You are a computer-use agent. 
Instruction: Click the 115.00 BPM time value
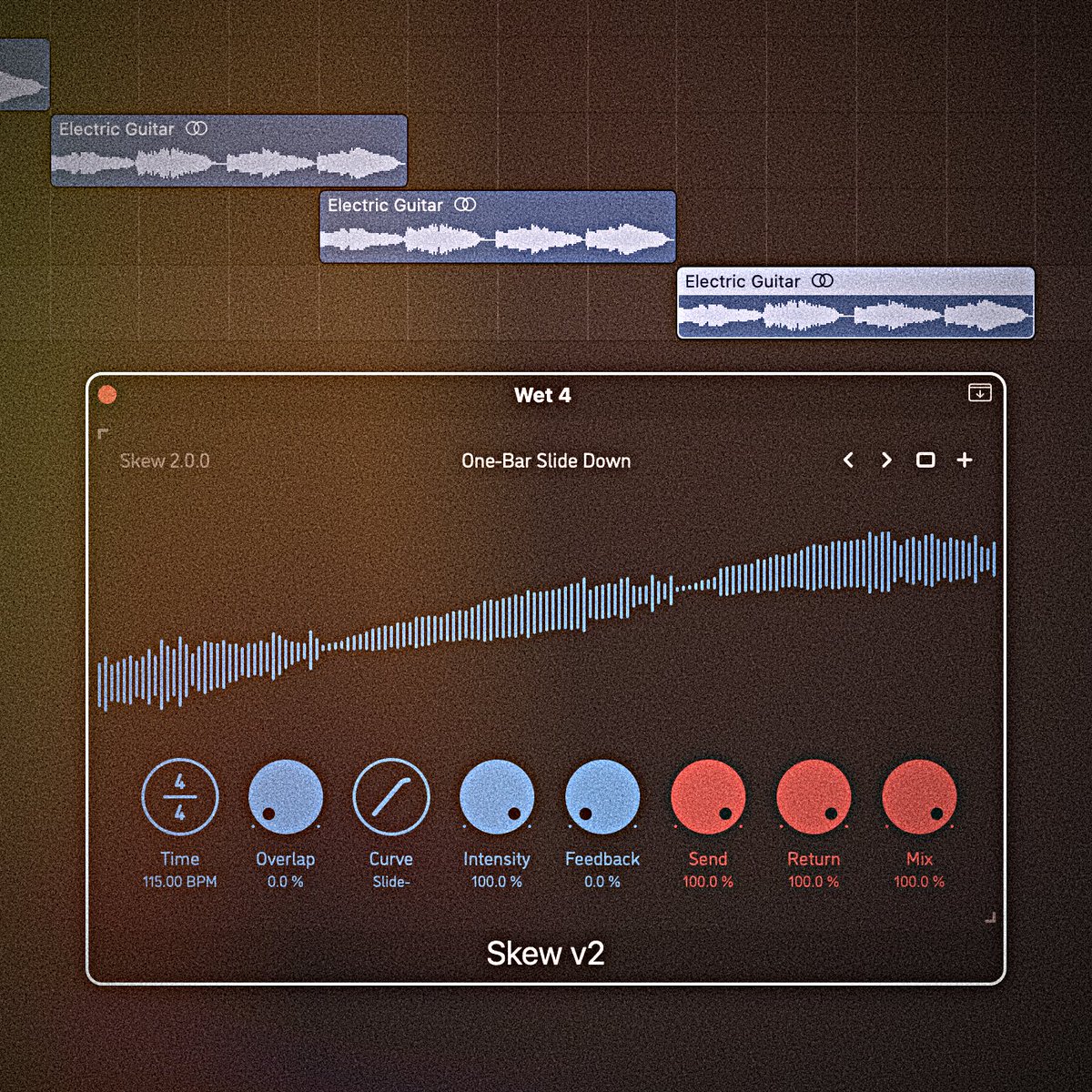180,882
